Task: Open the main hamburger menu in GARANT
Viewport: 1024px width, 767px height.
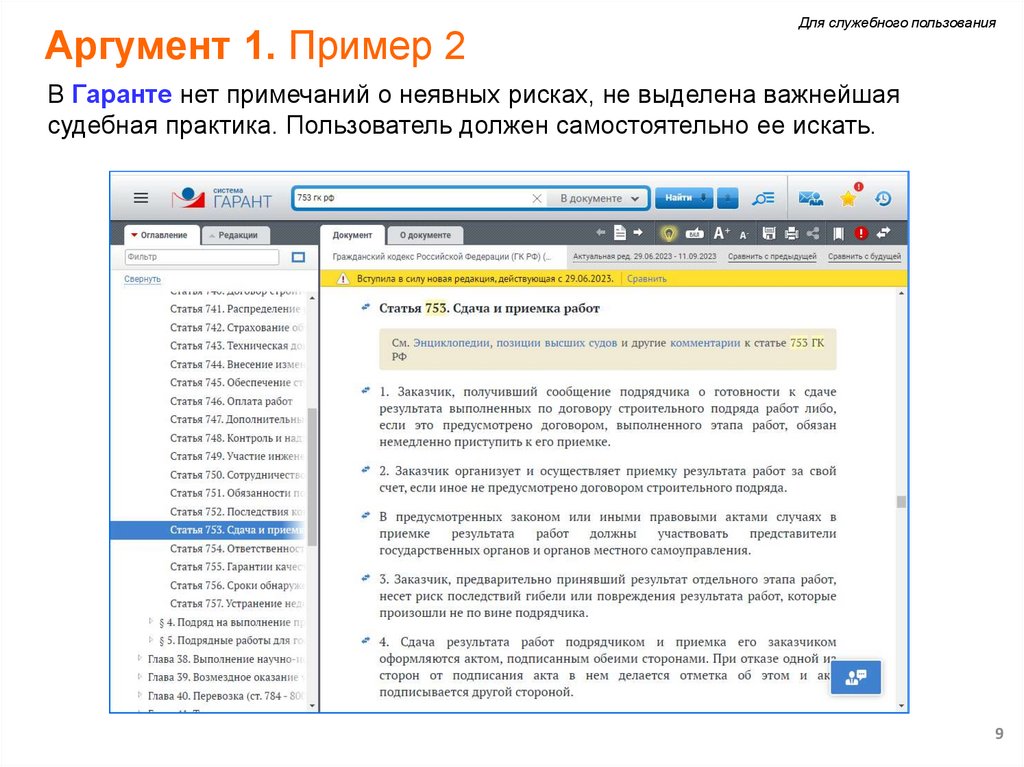Action: [x=140, y=197]
